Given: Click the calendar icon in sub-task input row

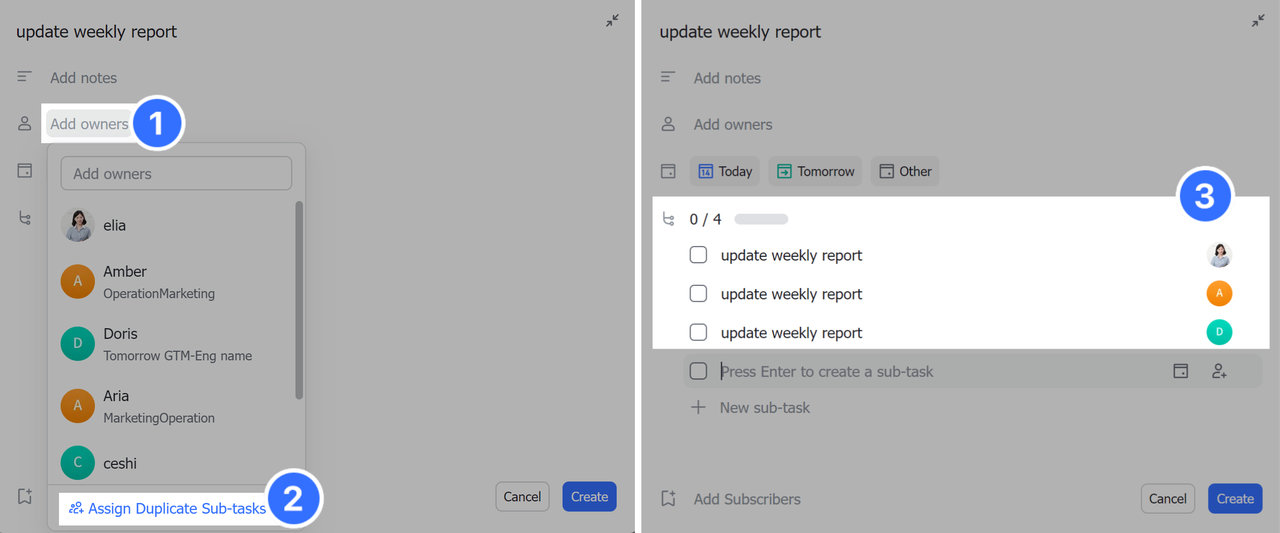Looking at the screenshot, I should click(1180, 371).
